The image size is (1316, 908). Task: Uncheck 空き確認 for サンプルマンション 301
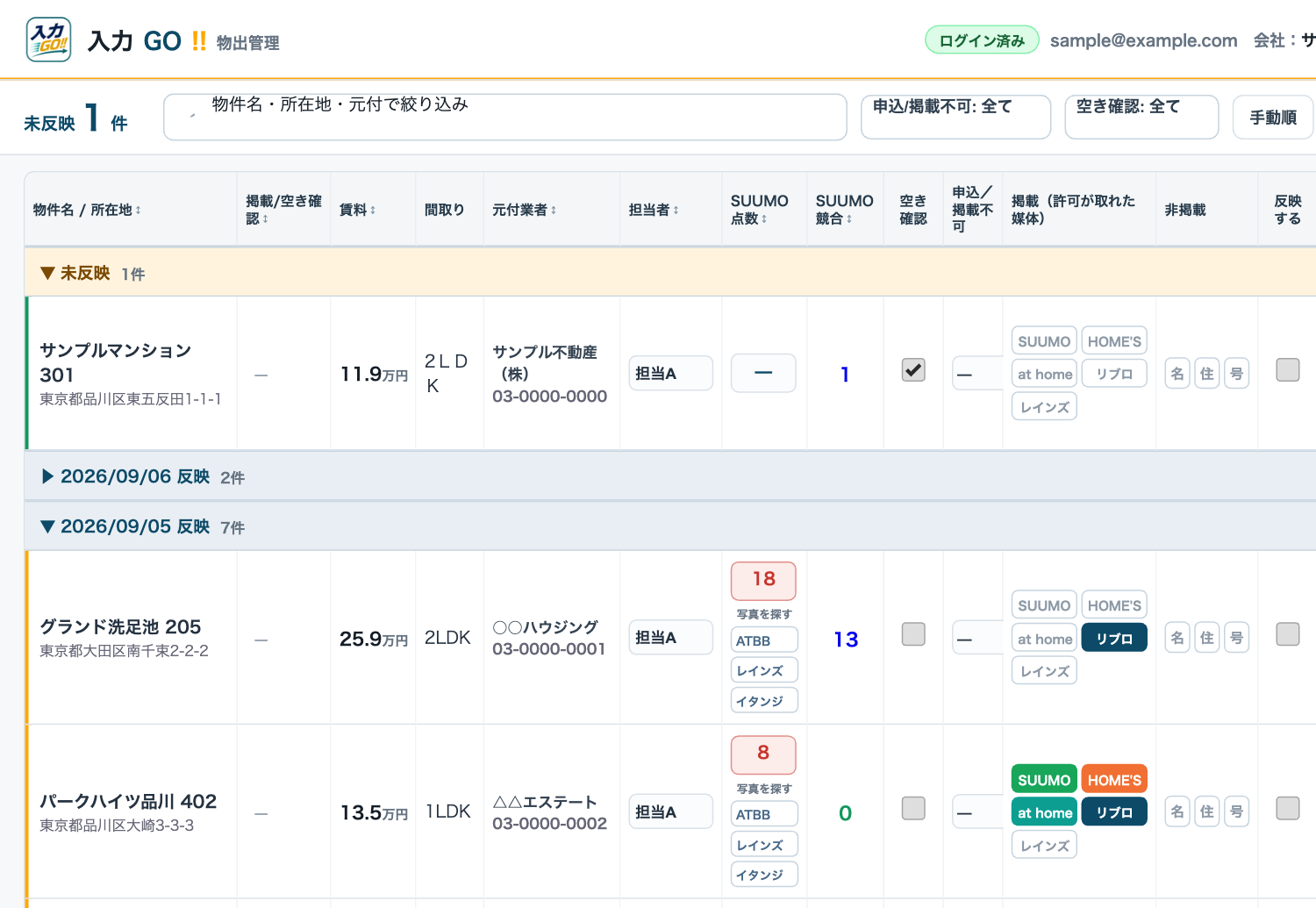tap(913, 370)
